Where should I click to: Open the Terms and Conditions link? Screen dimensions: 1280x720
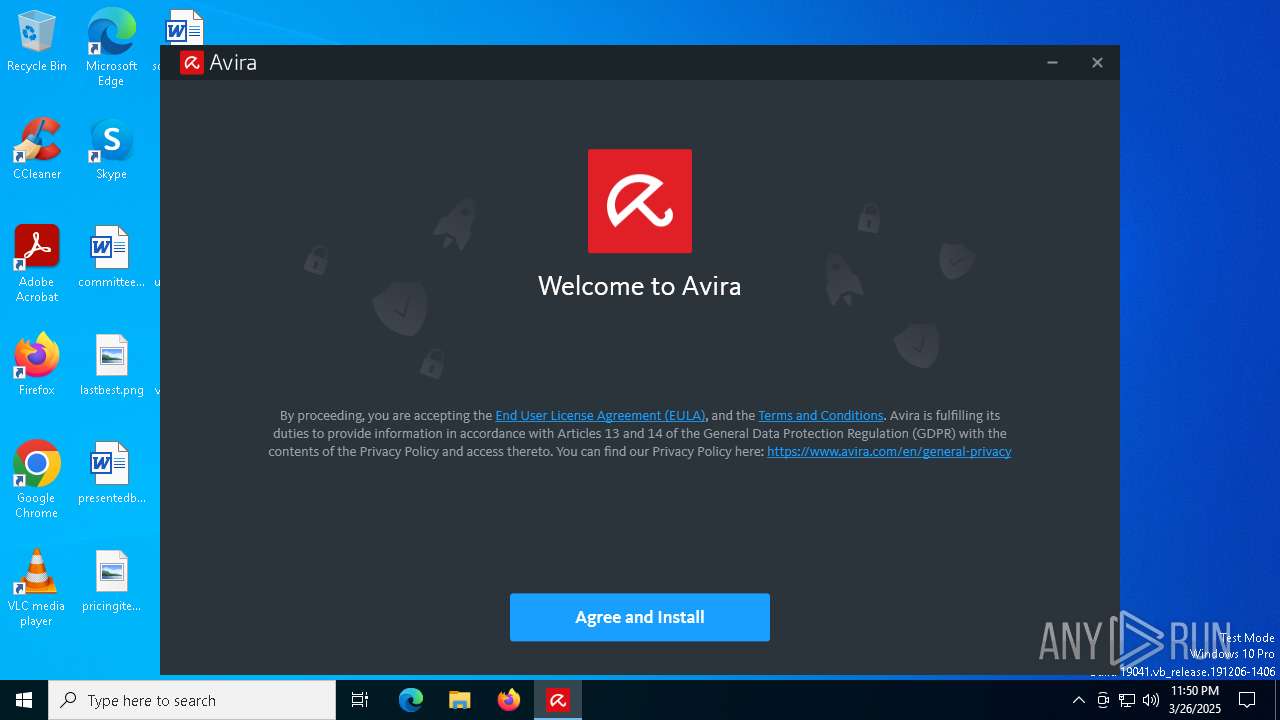click(821, 415)
